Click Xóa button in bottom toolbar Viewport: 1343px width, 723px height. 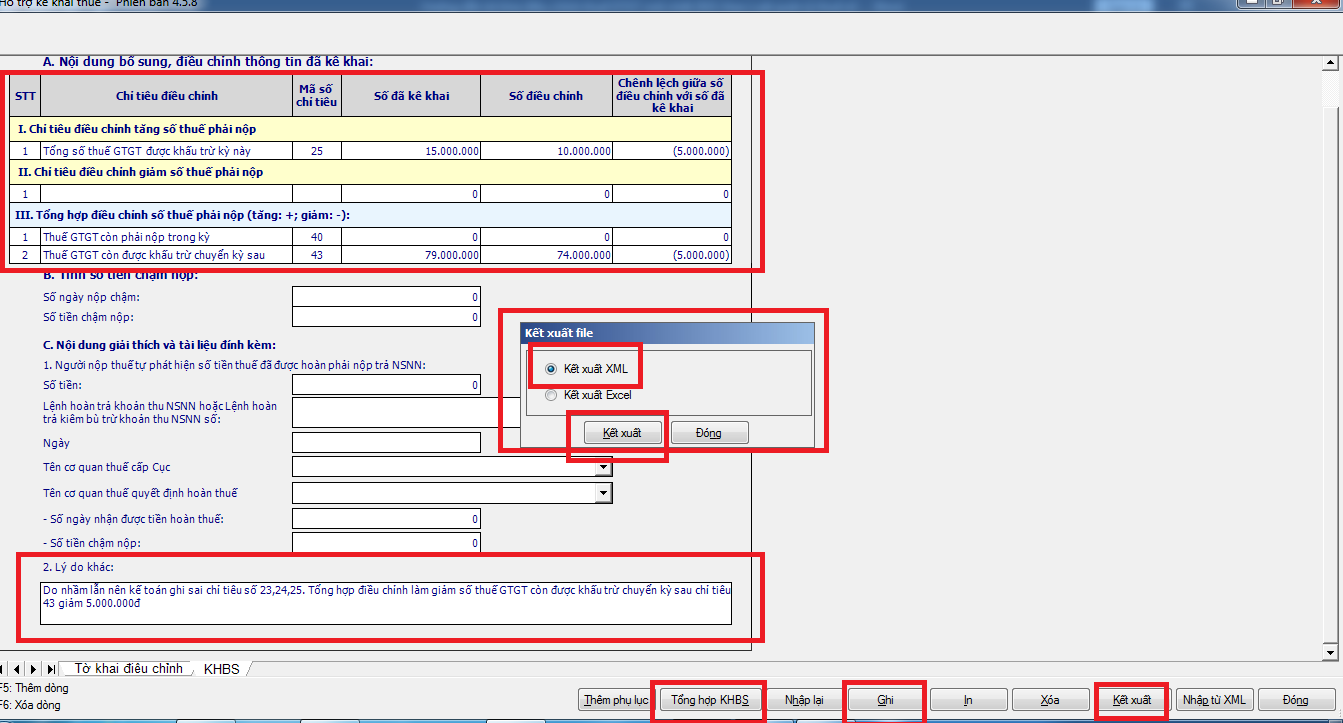[x=1050, y=700]
